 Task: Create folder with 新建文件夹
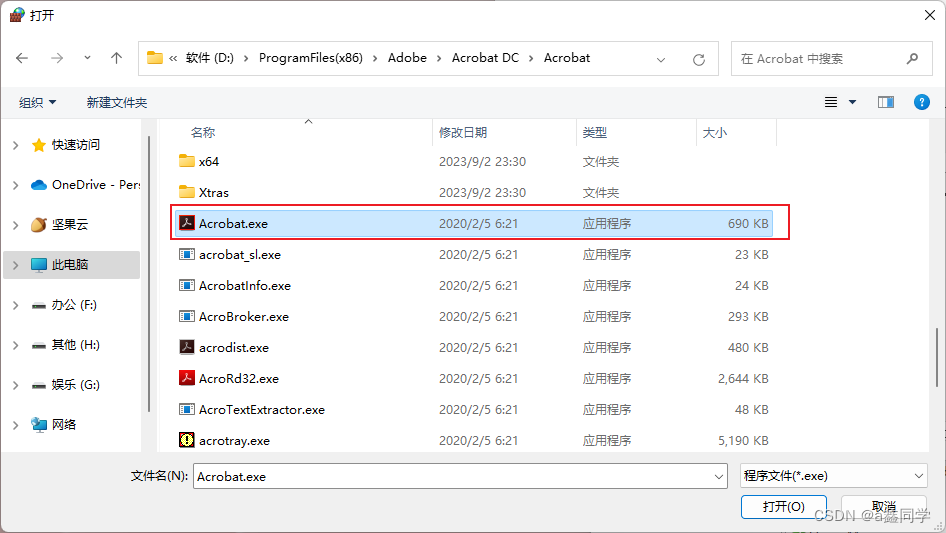pos(116,103)
